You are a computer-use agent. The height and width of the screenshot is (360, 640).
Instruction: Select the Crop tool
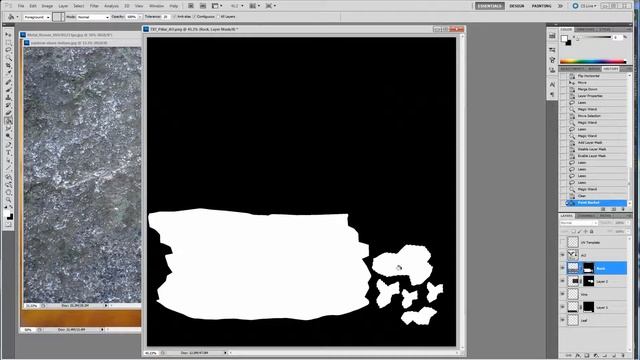click(9, 66)
